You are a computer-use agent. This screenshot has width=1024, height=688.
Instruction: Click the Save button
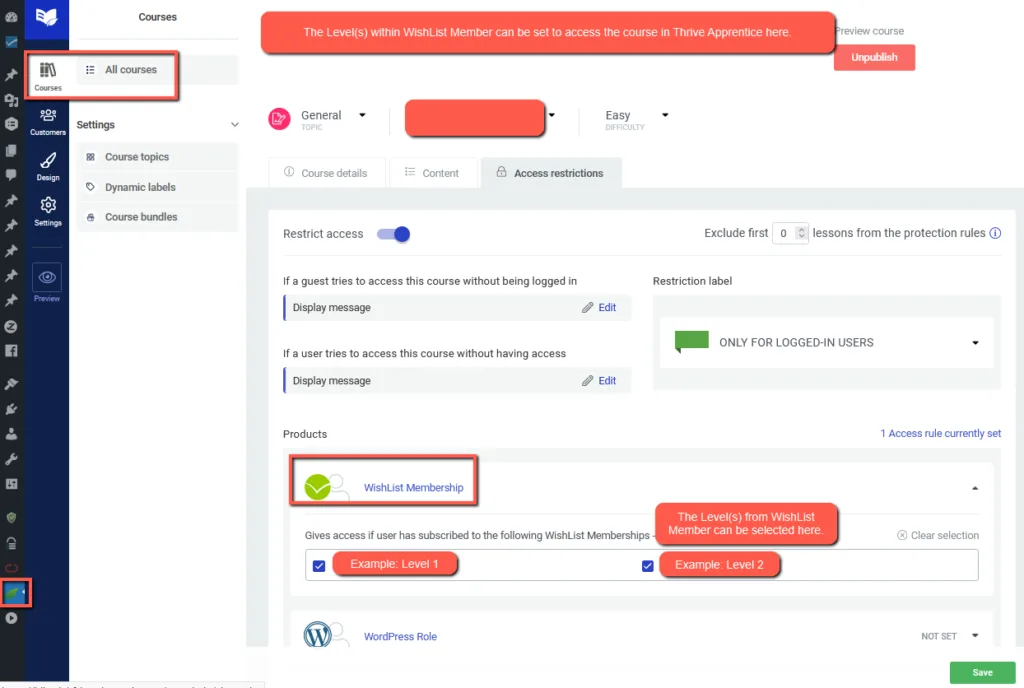(982, 672)
